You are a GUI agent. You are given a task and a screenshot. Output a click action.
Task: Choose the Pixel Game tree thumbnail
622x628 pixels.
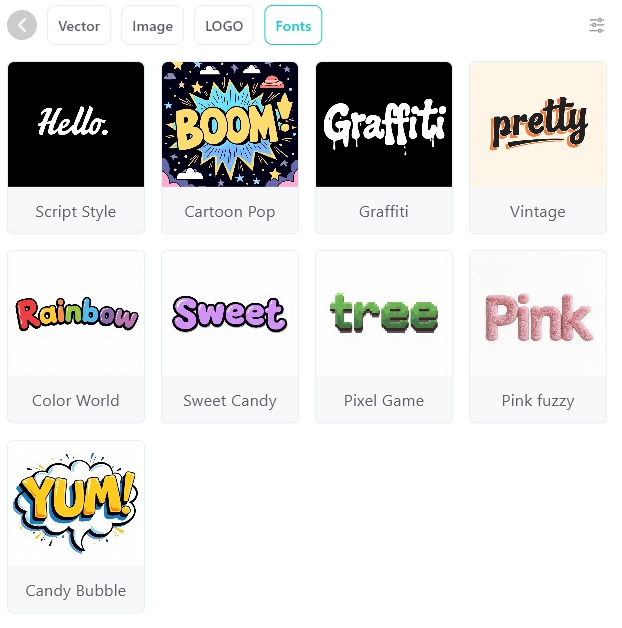(x=384, y=314)
